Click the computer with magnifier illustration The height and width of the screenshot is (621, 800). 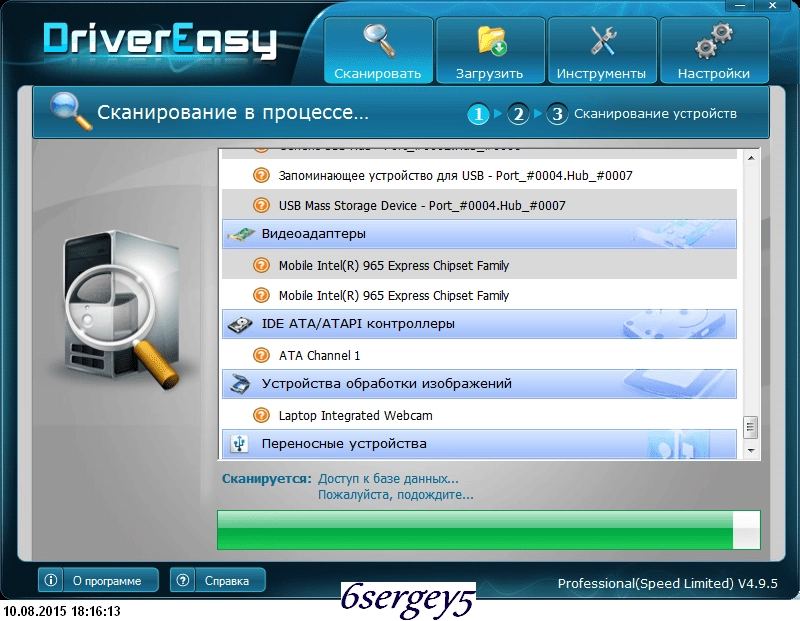click(120, 310)
